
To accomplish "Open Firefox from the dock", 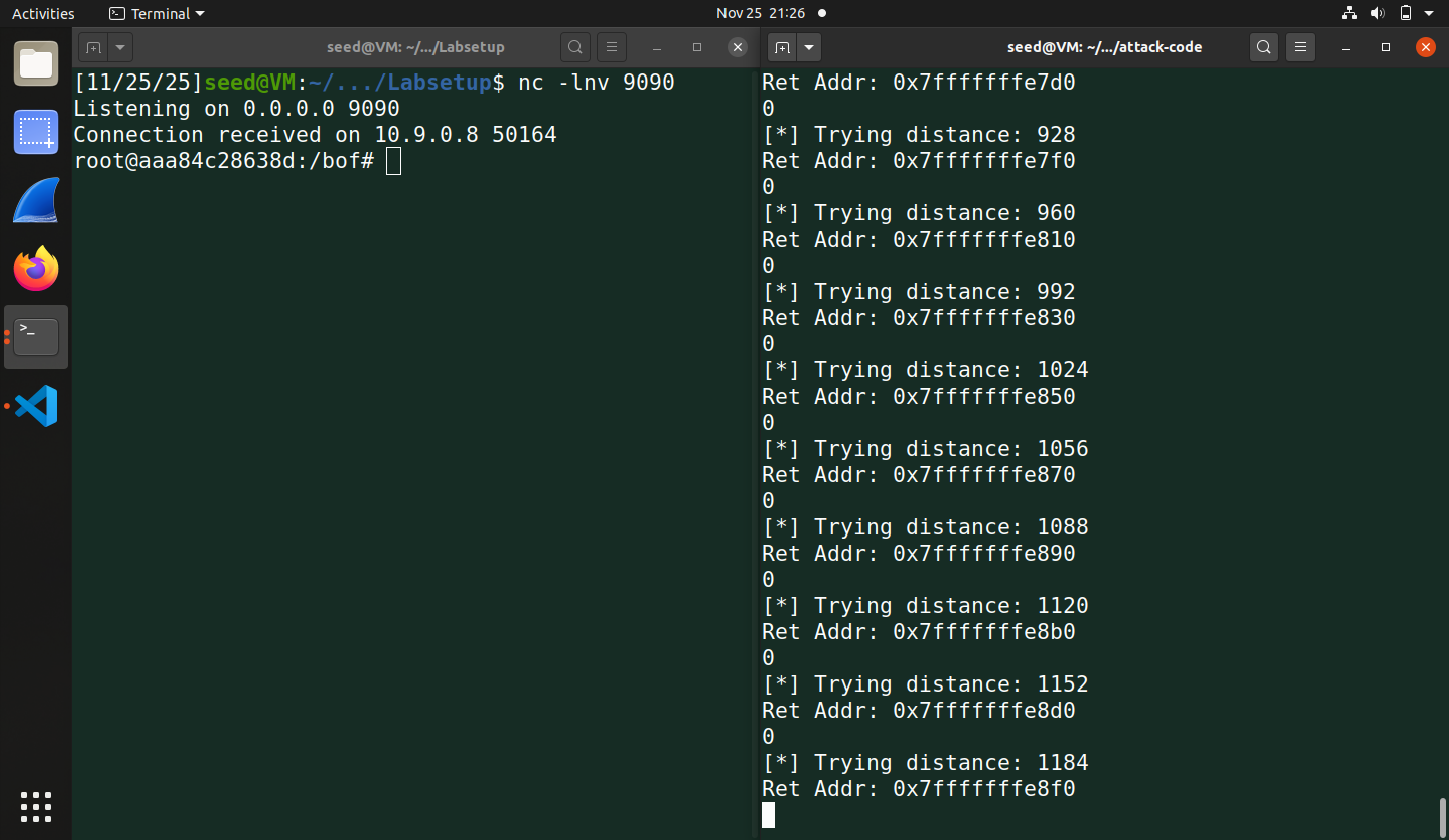I will pyautogui.click(x=36, y=268).
